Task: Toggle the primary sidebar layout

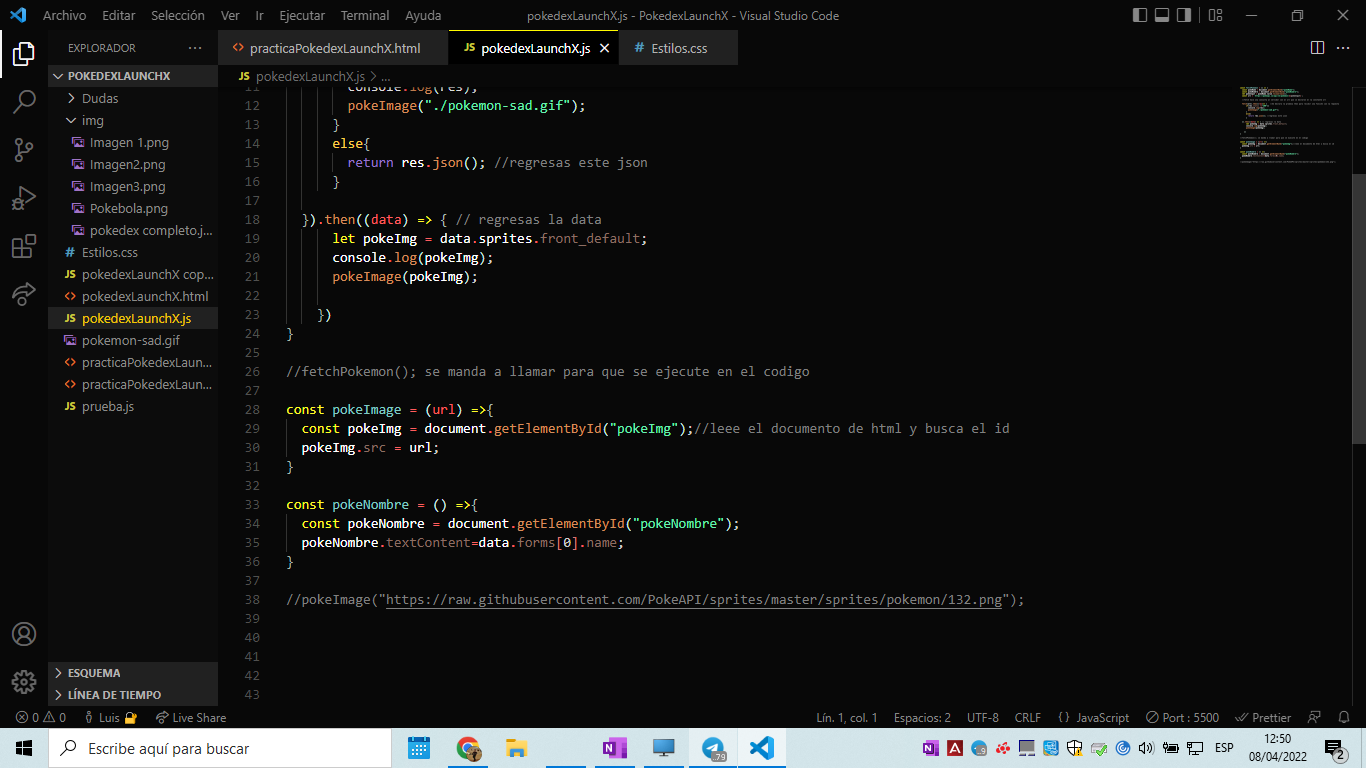Action: (1140, 14)
